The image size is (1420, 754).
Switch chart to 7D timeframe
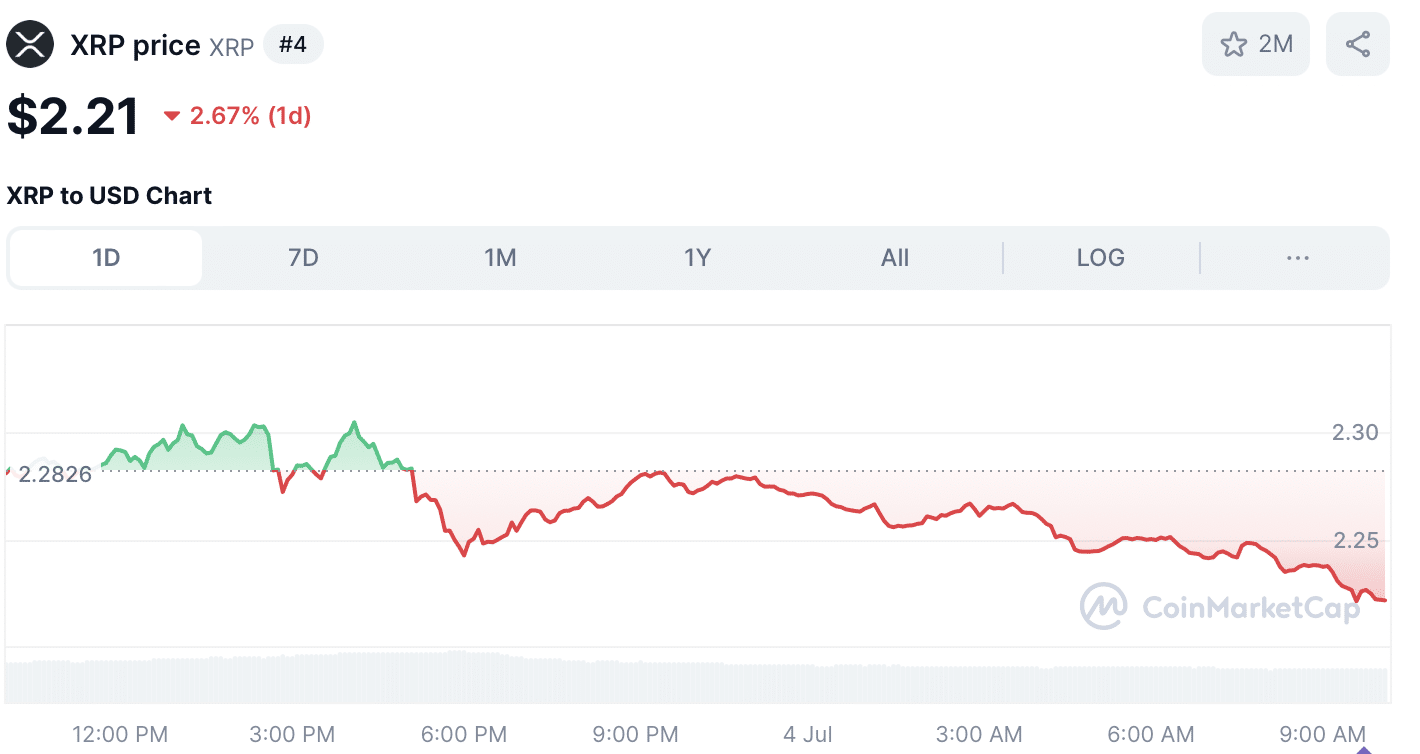pyautogui.click(x=303, y=258)
